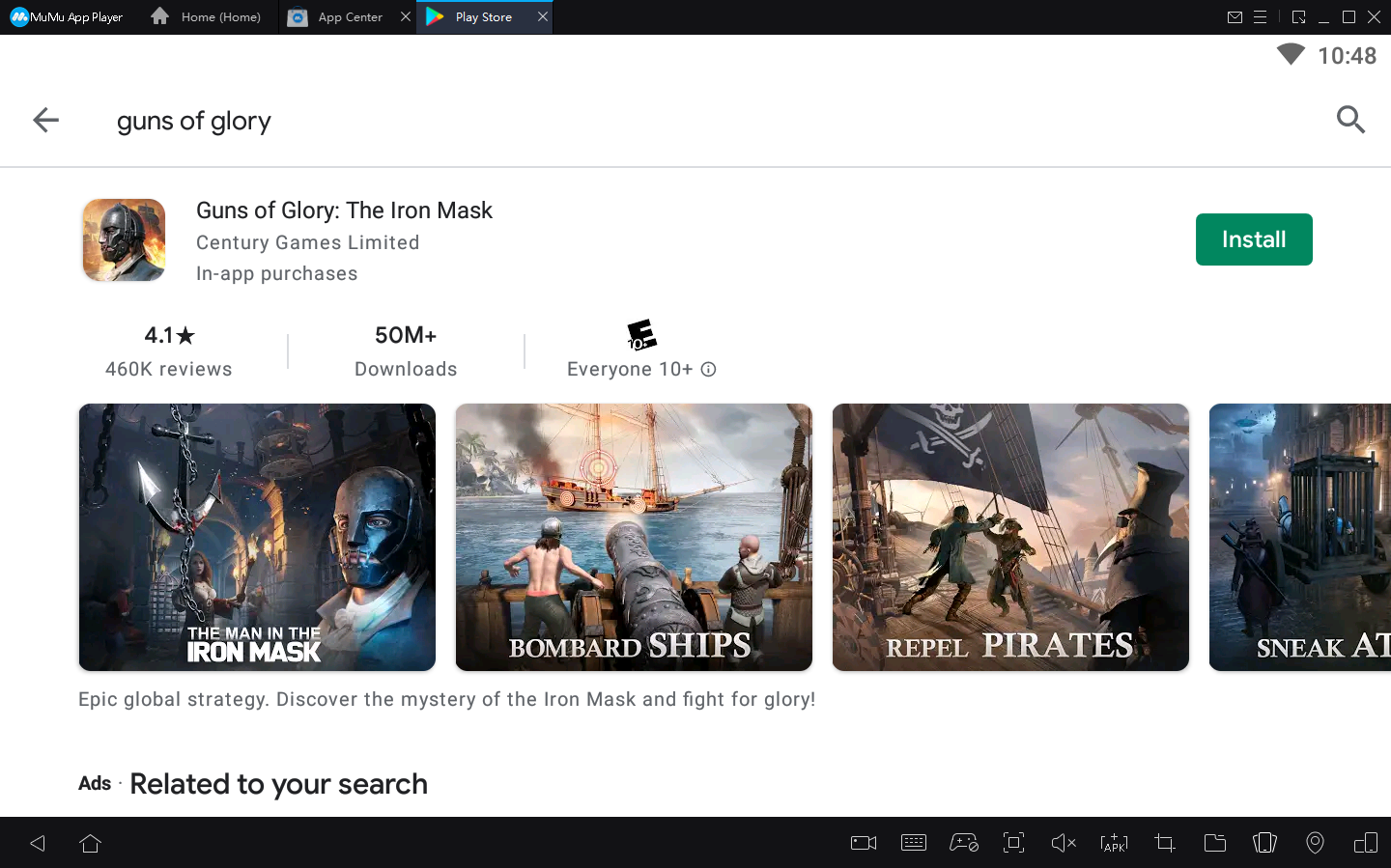
Task: Open the Sneak Attack screenshot
Action: [1300, 537]
